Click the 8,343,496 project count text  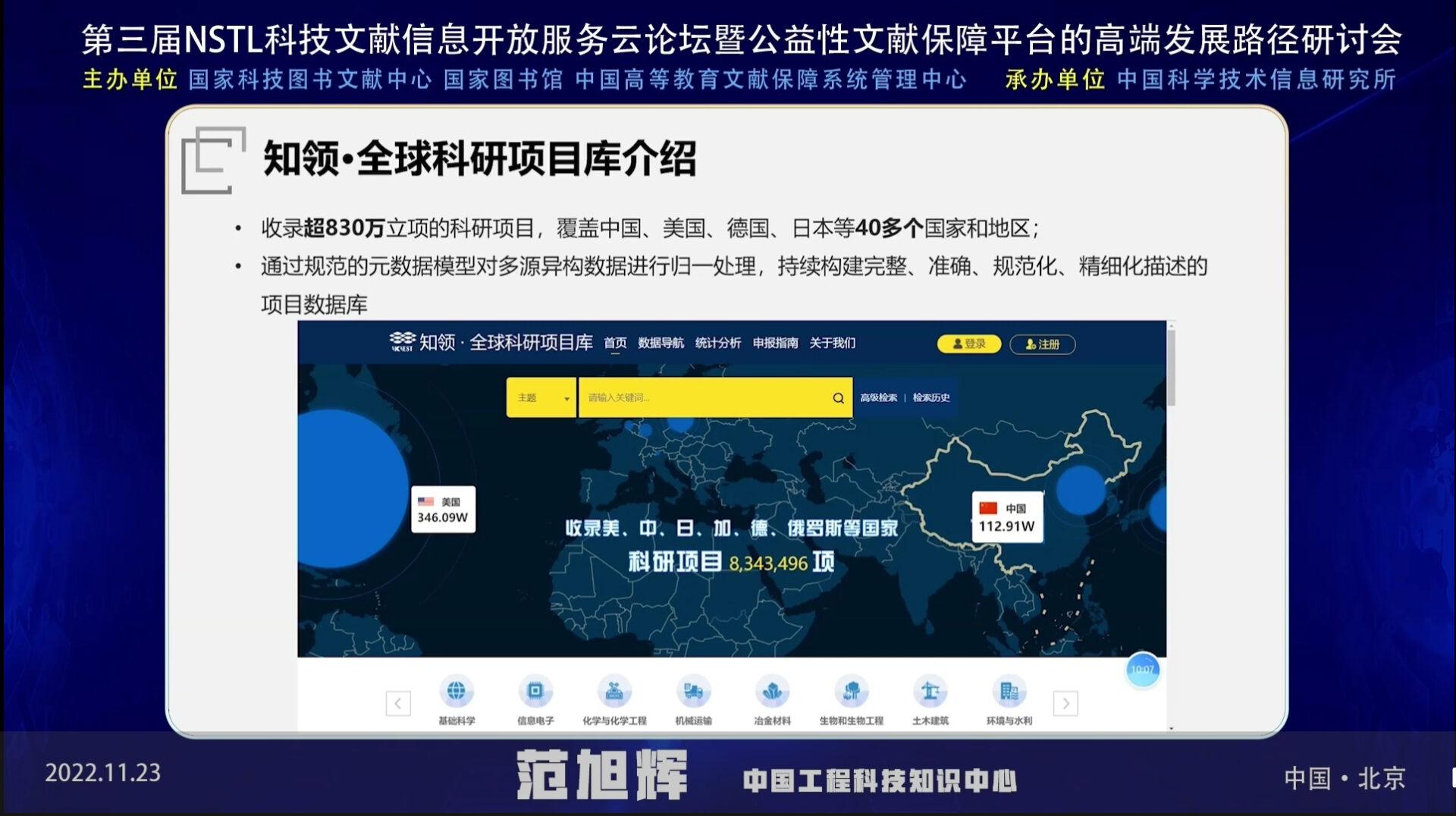click(x=768, y=563)
